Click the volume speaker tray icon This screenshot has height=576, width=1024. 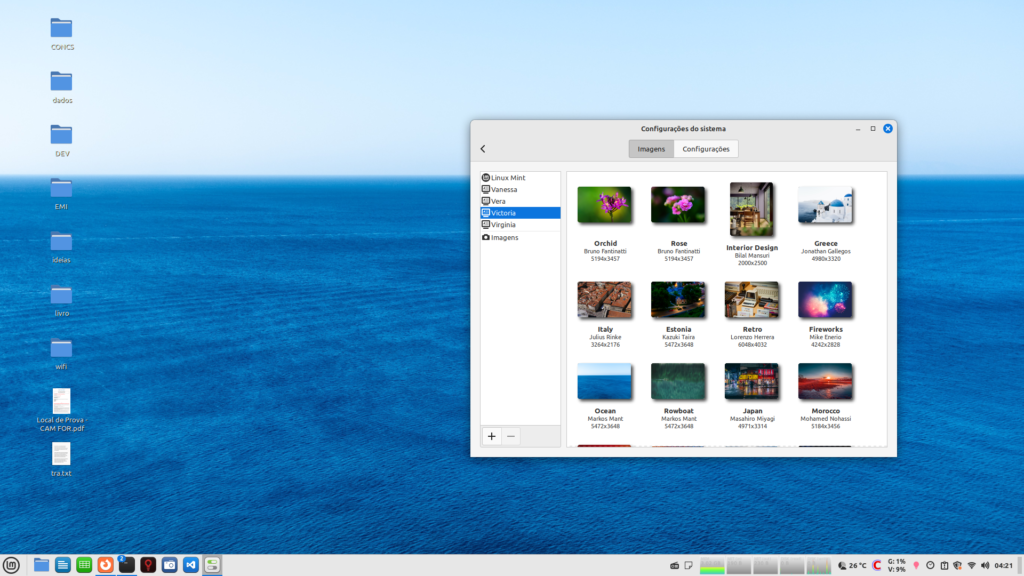(x=985, y=566)
